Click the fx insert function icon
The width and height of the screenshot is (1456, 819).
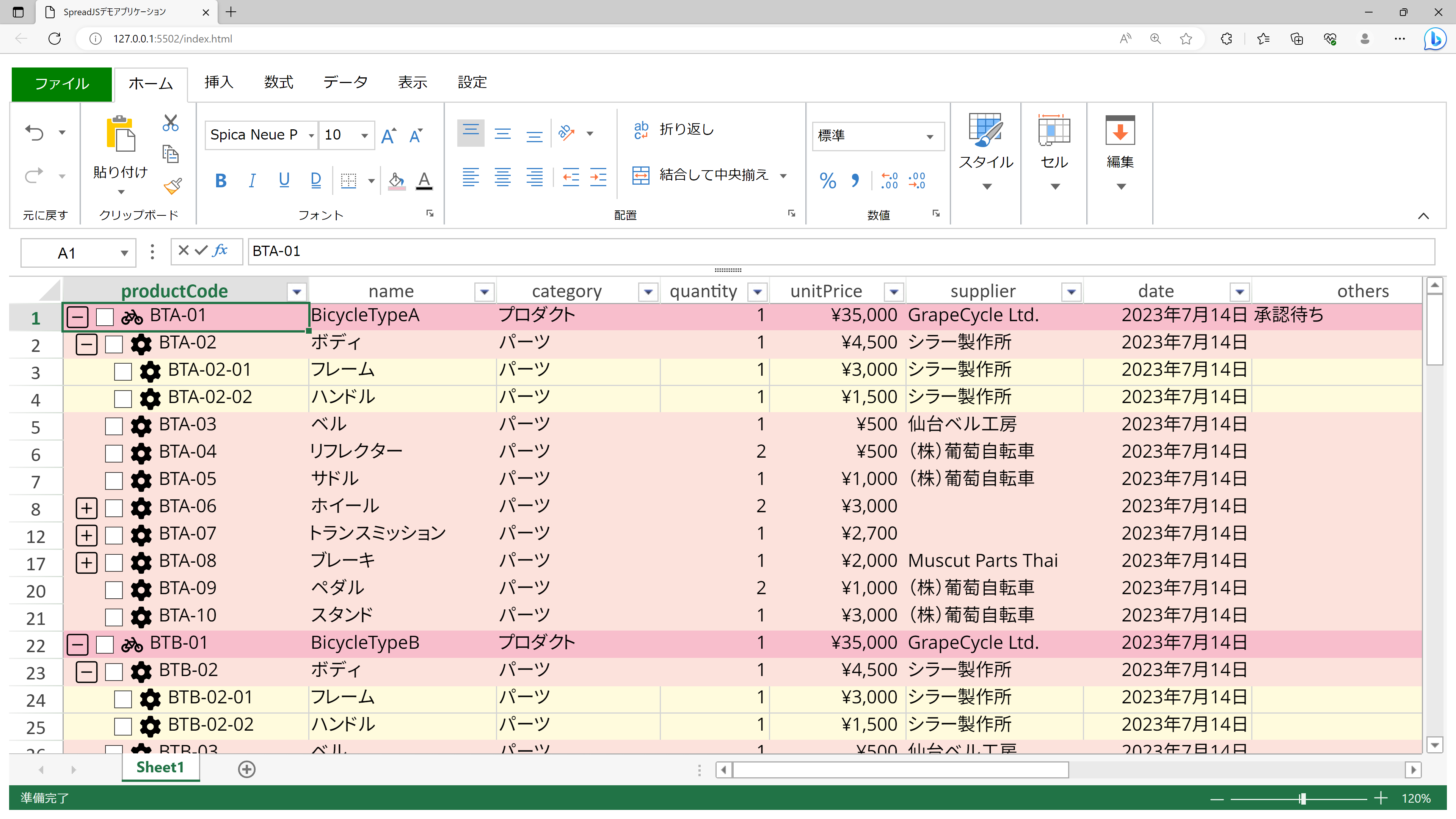220,250
